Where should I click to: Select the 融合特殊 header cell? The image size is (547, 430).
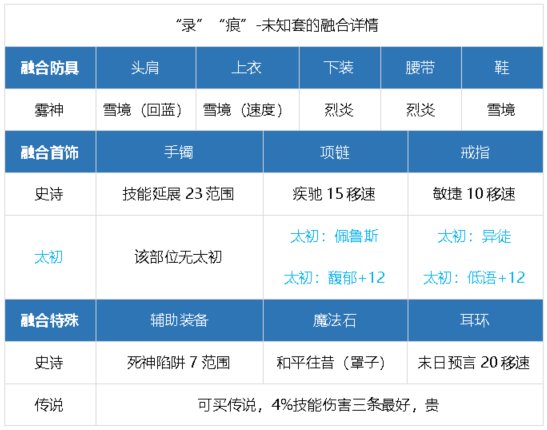click(x=50, y=320)
